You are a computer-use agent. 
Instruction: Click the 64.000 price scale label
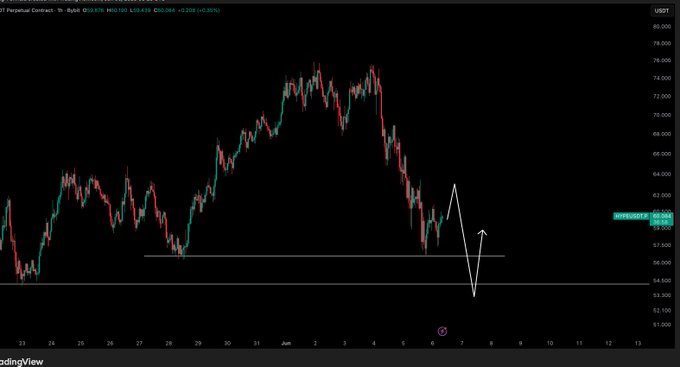tap(662, 174)
